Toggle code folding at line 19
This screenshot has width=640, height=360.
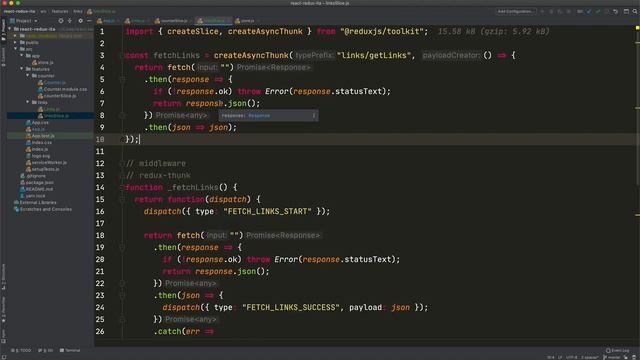pos(122,247)
